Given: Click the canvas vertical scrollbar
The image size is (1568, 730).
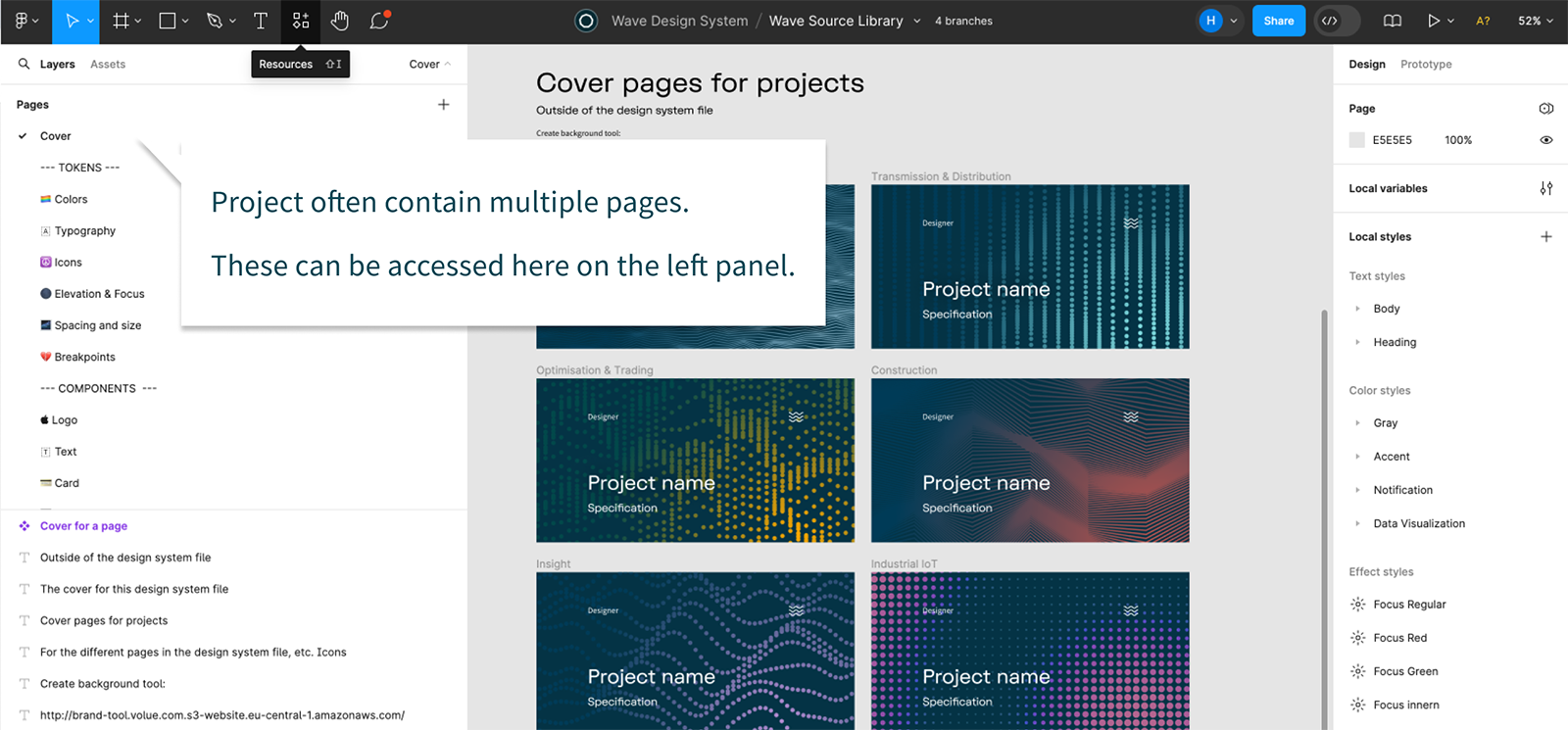Looking at the screenshot, I should [1324, 519].
